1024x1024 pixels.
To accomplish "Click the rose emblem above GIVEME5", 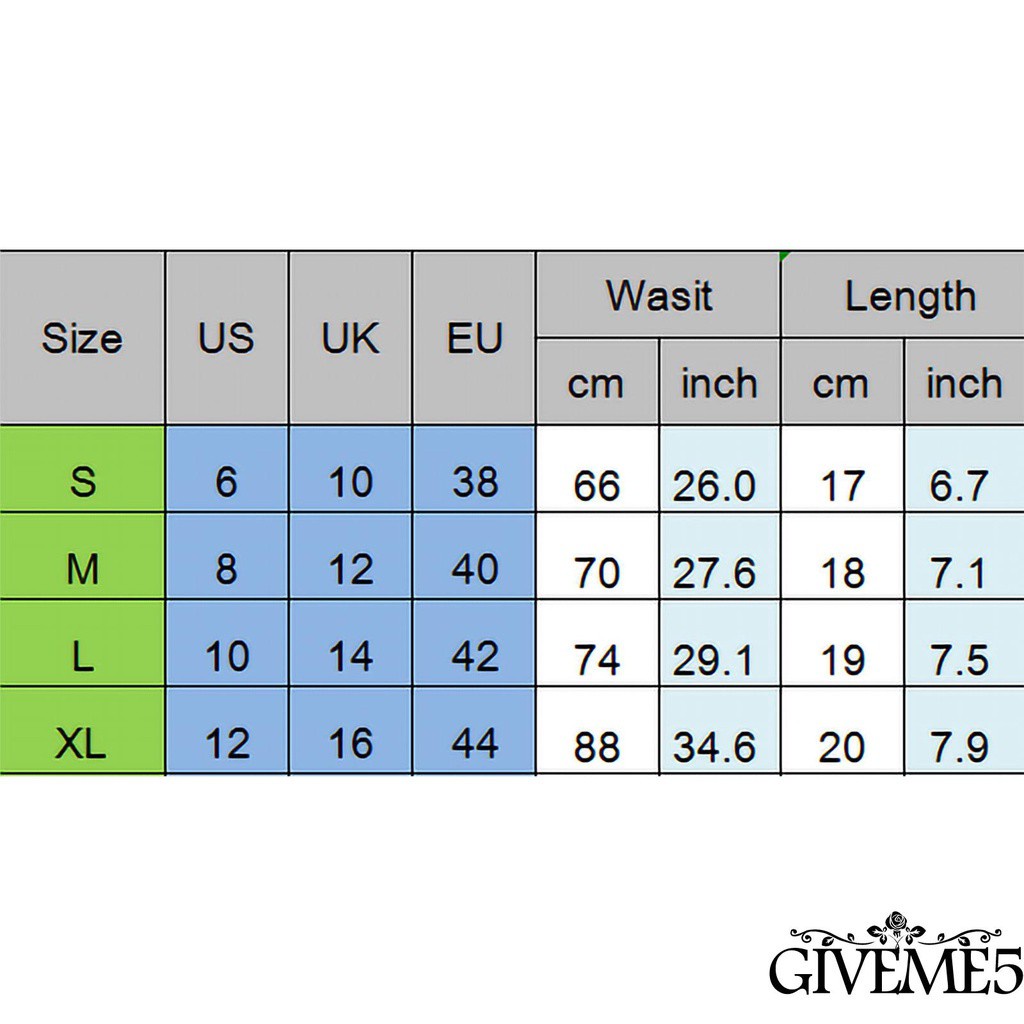I will pyautogui.click(x=893, y=925).
